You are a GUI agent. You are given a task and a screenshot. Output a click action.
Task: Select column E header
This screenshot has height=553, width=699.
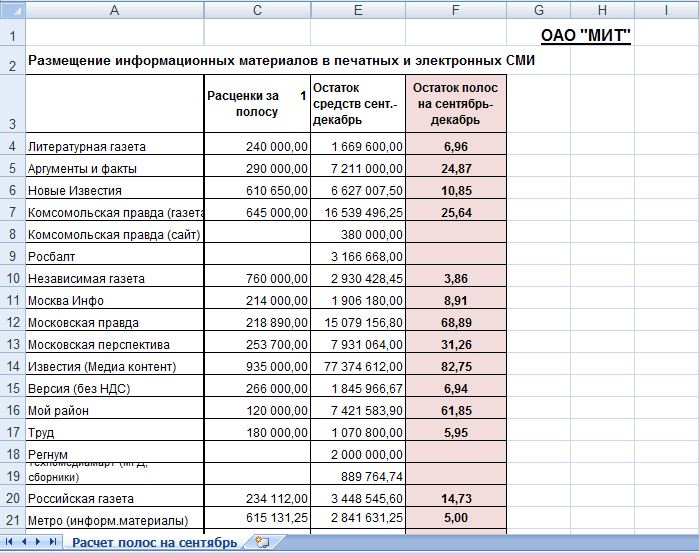tap(358, 10)
